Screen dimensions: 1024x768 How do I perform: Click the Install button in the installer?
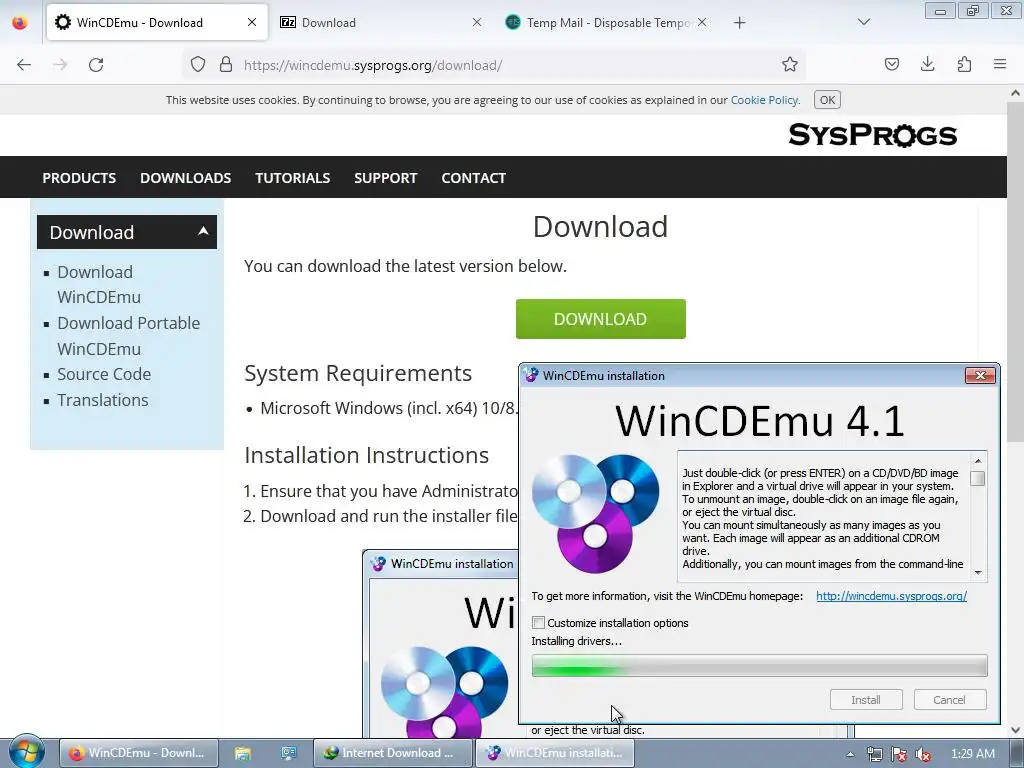[866, 699]
